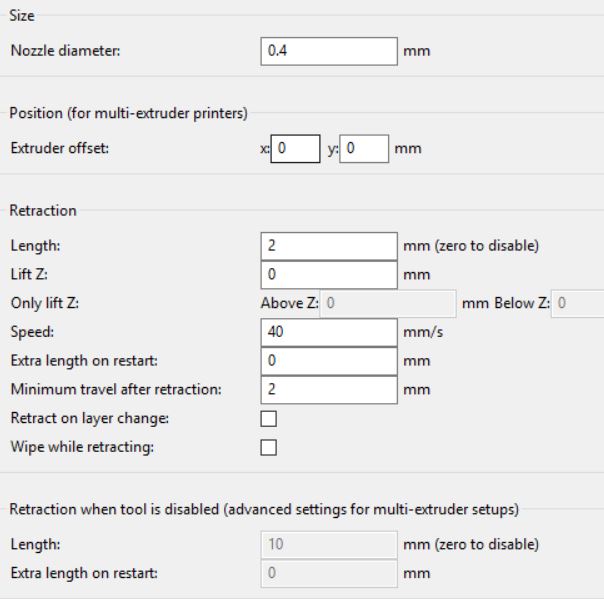Click the Only lift Z Below Z field
The width and height of the screenshot is (604, 599).
pyautogui.click(x=577, y=304)
